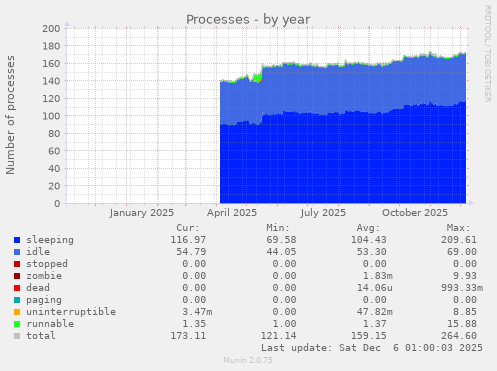Screen dimensions: 497x371
Task: Click the runnable average value 1.37
Action: 375,324
